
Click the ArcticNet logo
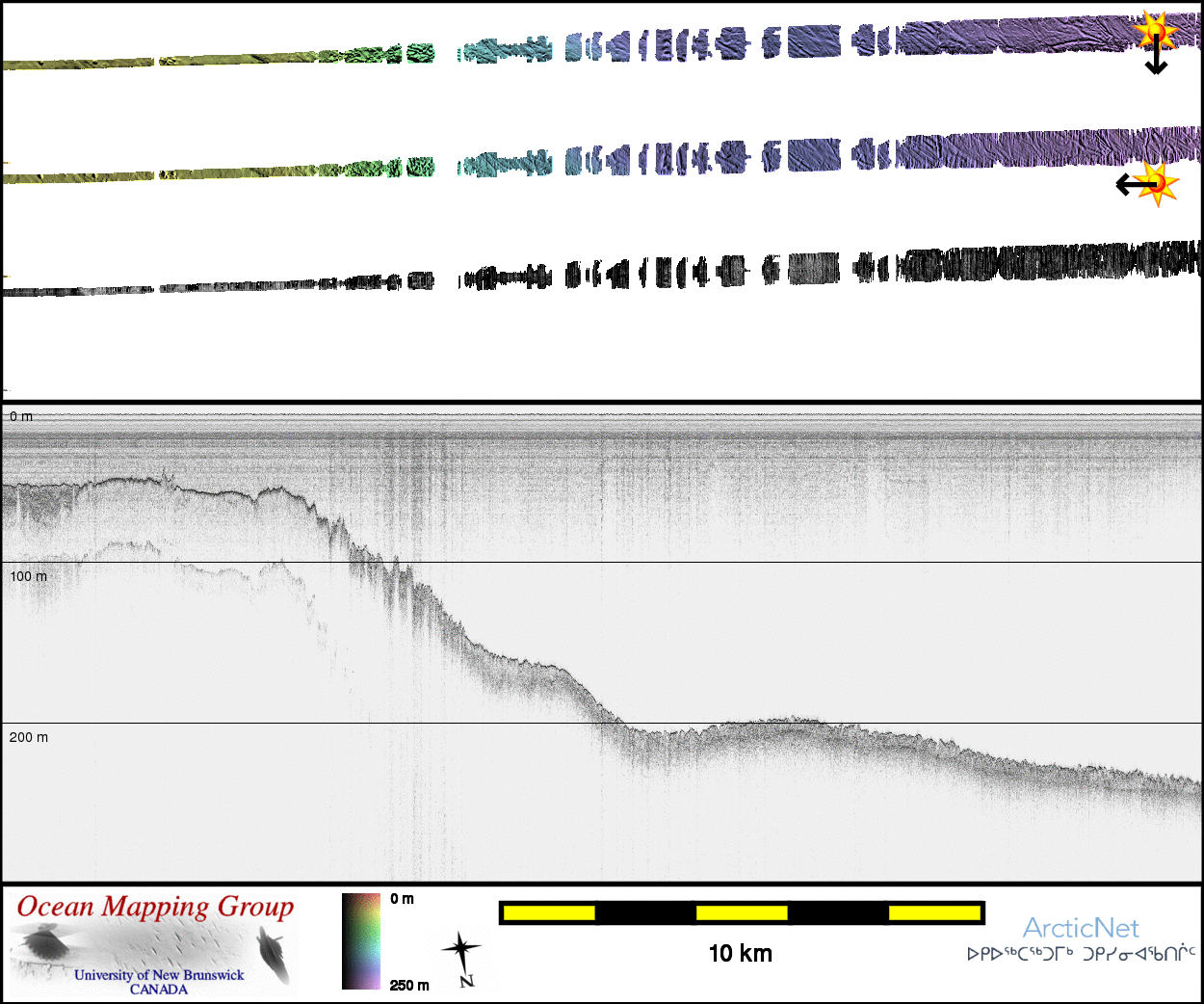[1080, 928]
